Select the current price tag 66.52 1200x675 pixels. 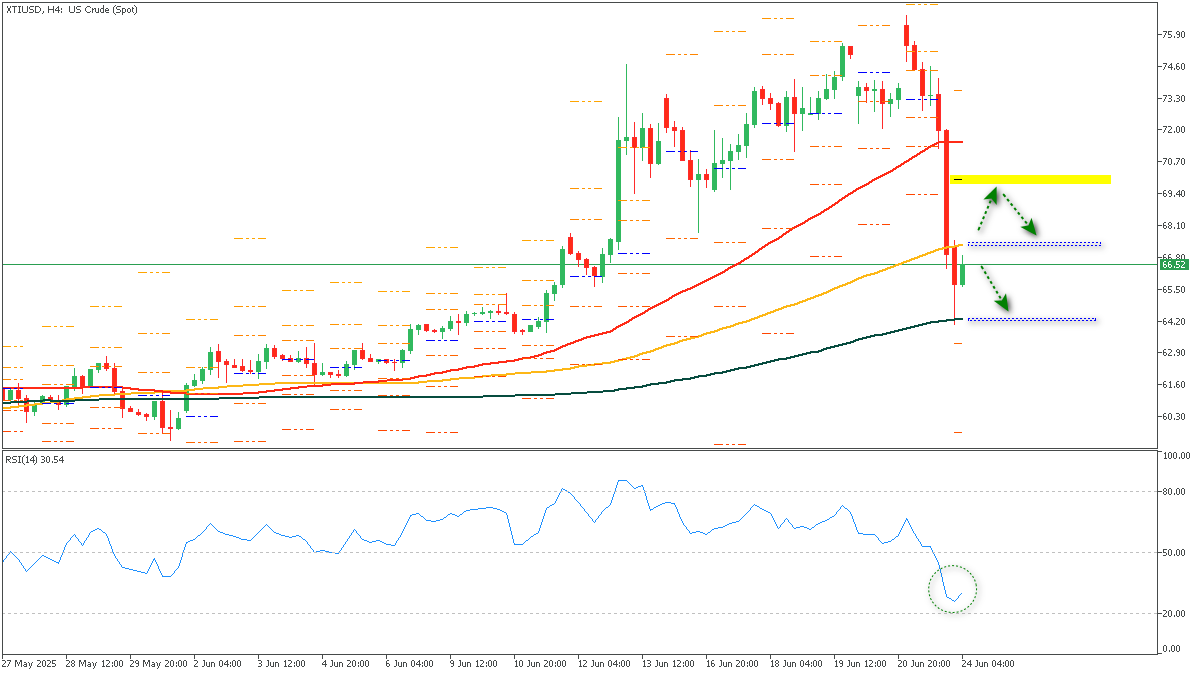point(1174,265)
